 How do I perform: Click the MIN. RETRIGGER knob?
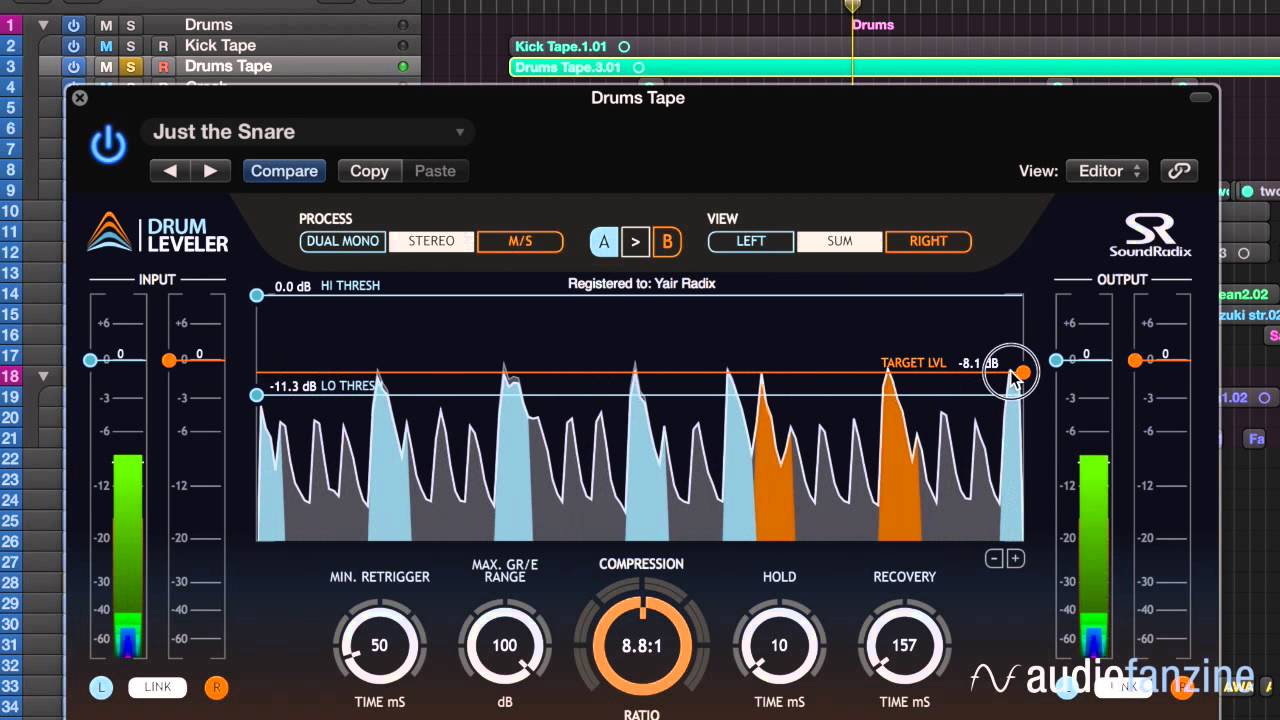point(379,645)
